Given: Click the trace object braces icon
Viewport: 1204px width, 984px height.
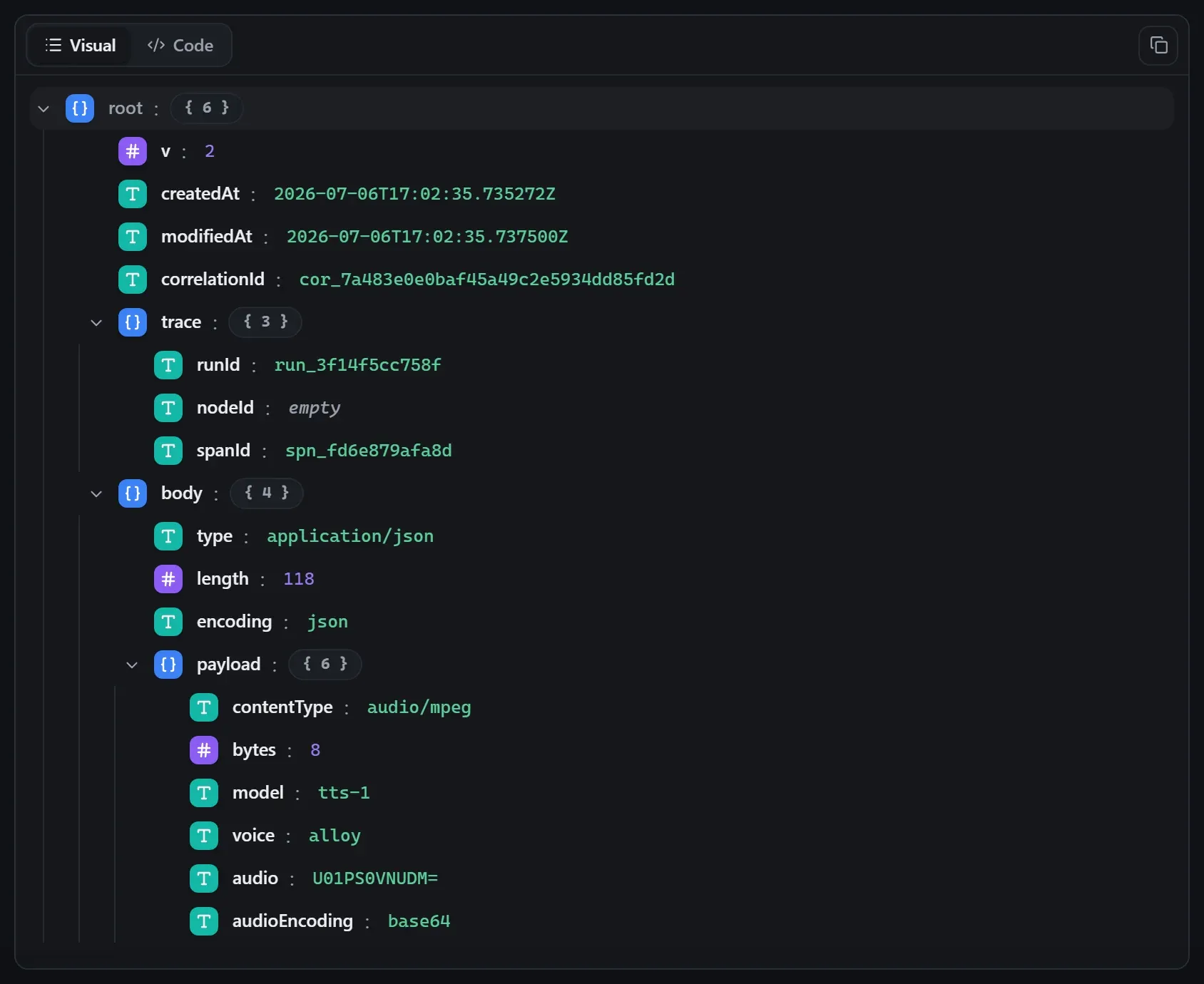Looking at the screenshot, I should coord(133,322).
